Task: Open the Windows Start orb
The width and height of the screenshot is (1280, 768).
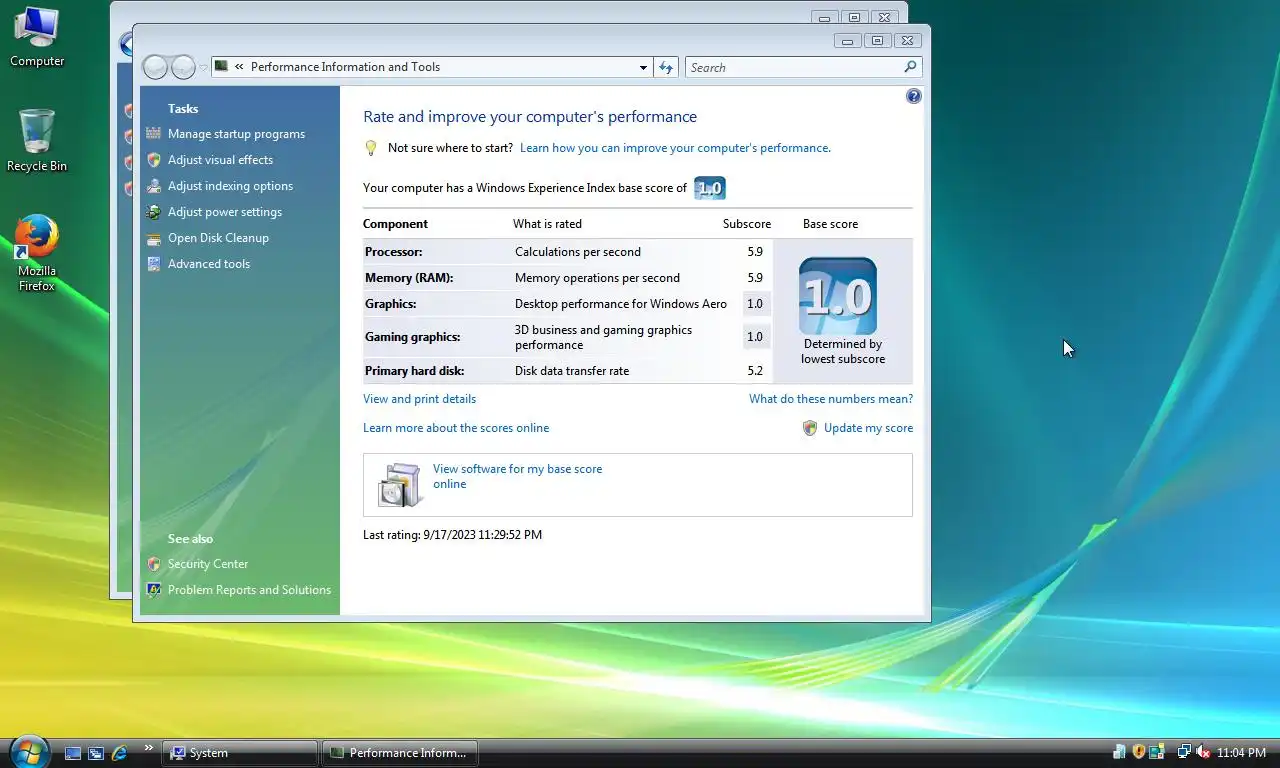Action: click(x=28, y=750)
